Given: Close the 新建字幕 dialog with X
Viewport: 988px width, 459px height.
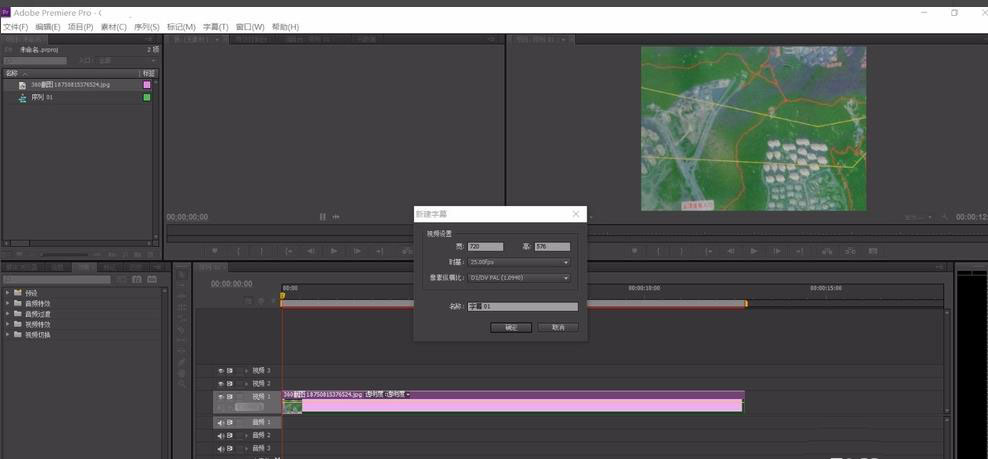Looking at the screenshot, I should 576,214.
